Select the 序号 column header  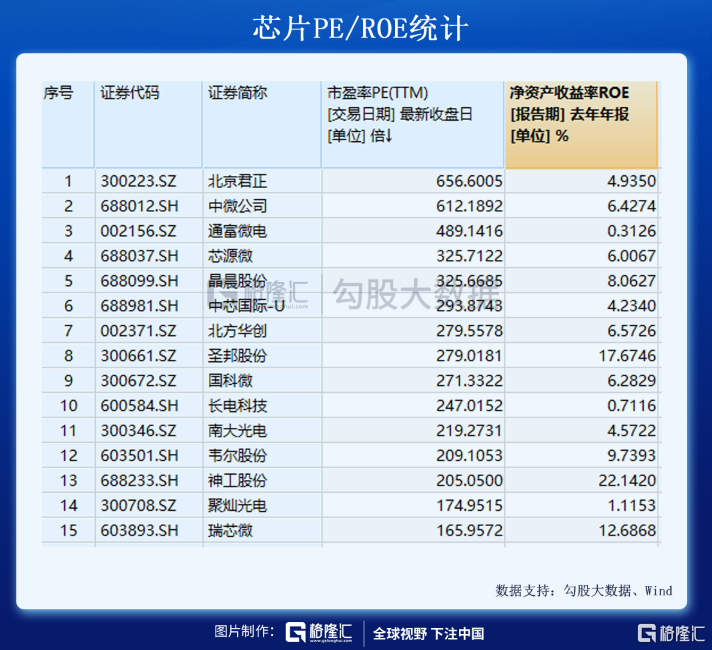pos(59,93)
